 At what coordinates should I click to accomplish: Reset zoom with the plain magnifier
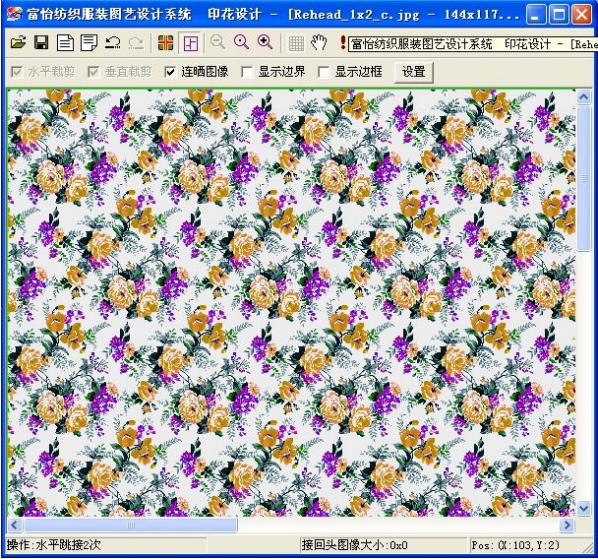tap(241, 42)
